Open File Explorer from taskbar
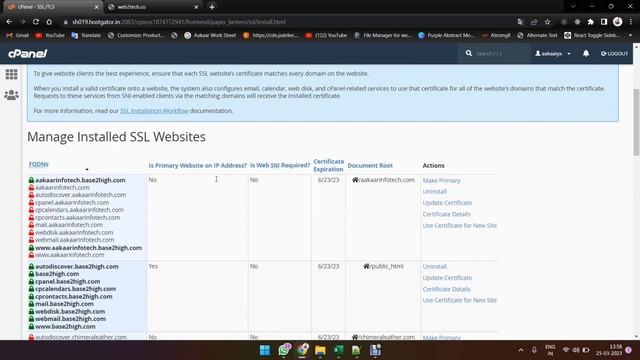 pyautogui.click(x=320, y=350)
